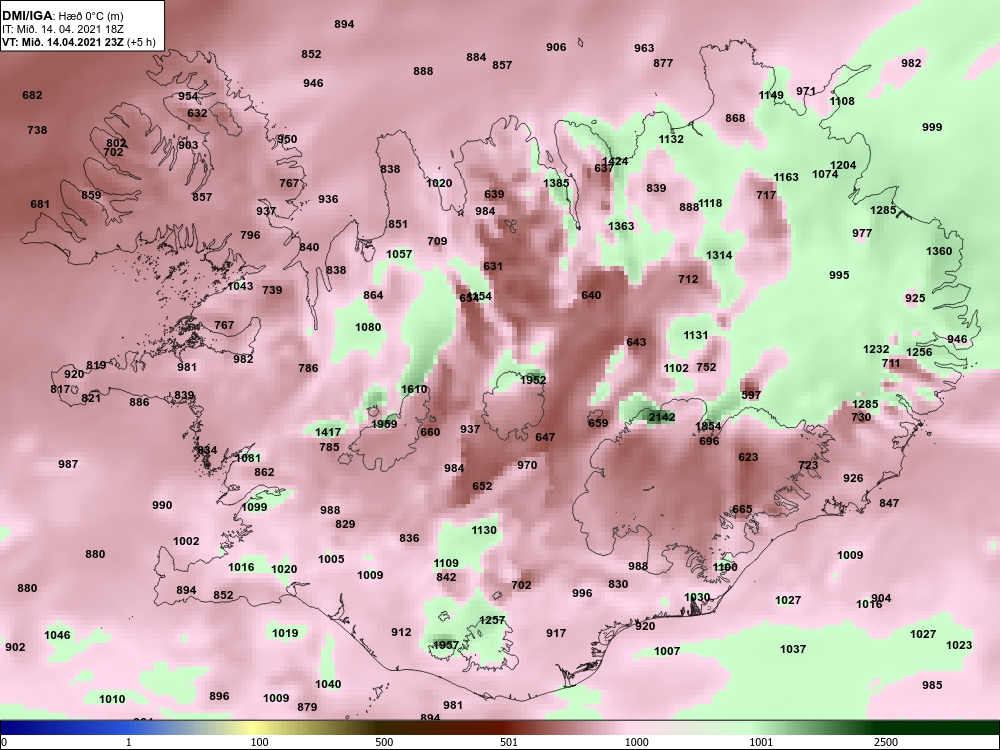Click the map value 623
Viewport: 1000px width, 750px height.
point(748,457)
